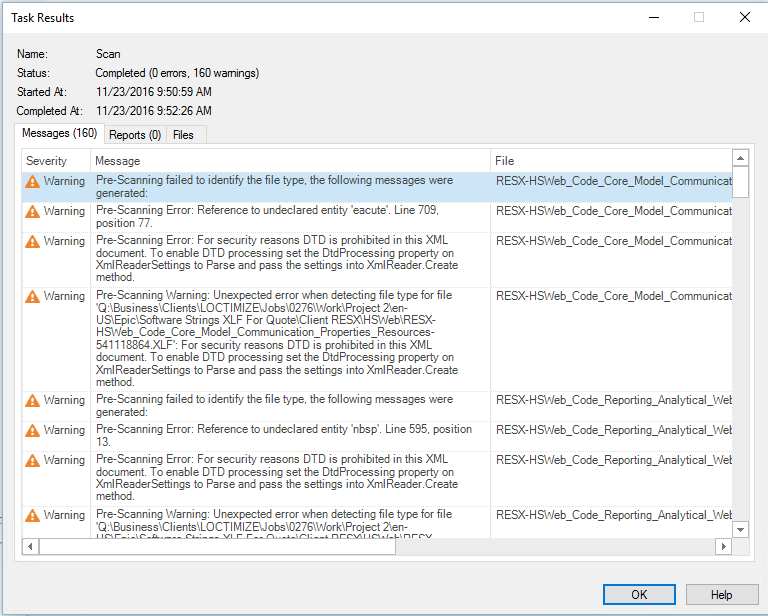Image resolution: width=768 pixels, height=616 pixels.
Task: Switch to the Reports (0) tab
Action: pyautogui.click(x=134, y=135)
